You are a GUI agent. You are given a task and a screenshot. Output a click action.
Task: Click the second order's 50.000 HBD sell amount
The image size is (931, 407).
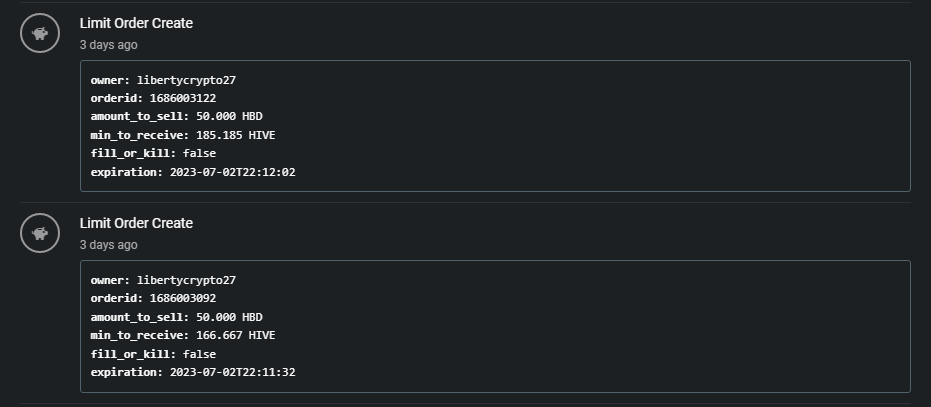229,317
